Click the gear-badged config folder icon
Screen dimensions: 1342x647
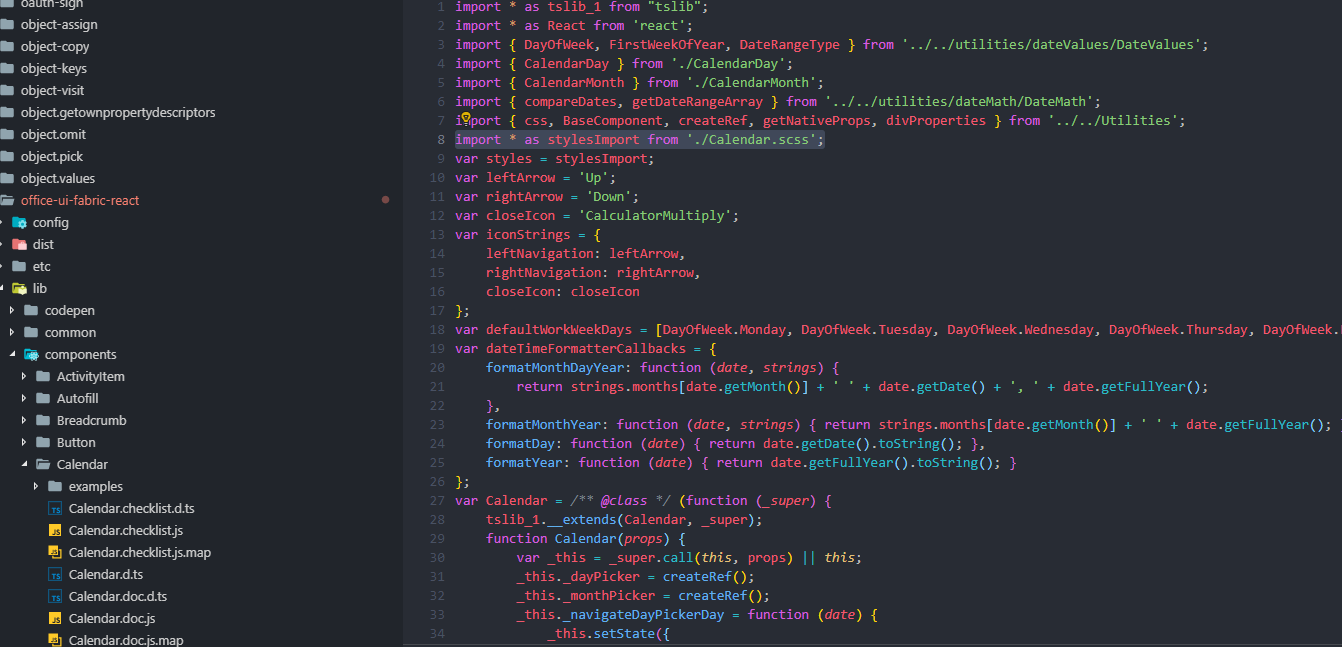coord(19,222)
